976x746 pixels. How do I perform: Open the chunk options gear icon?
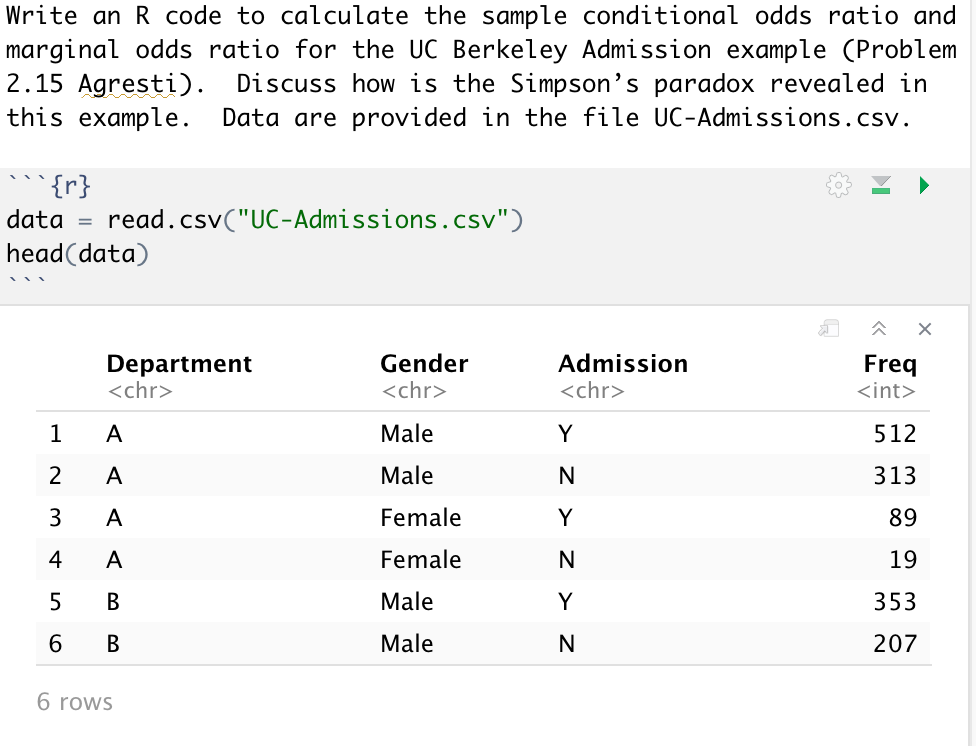[x=838, y=185]
